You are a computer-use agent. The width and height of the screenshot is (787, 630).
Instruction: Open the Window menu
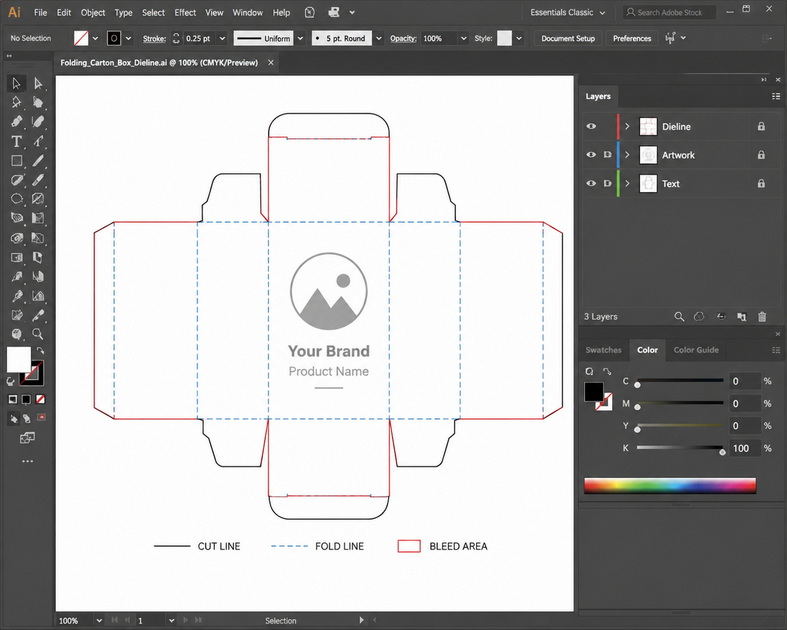[247, 13]
